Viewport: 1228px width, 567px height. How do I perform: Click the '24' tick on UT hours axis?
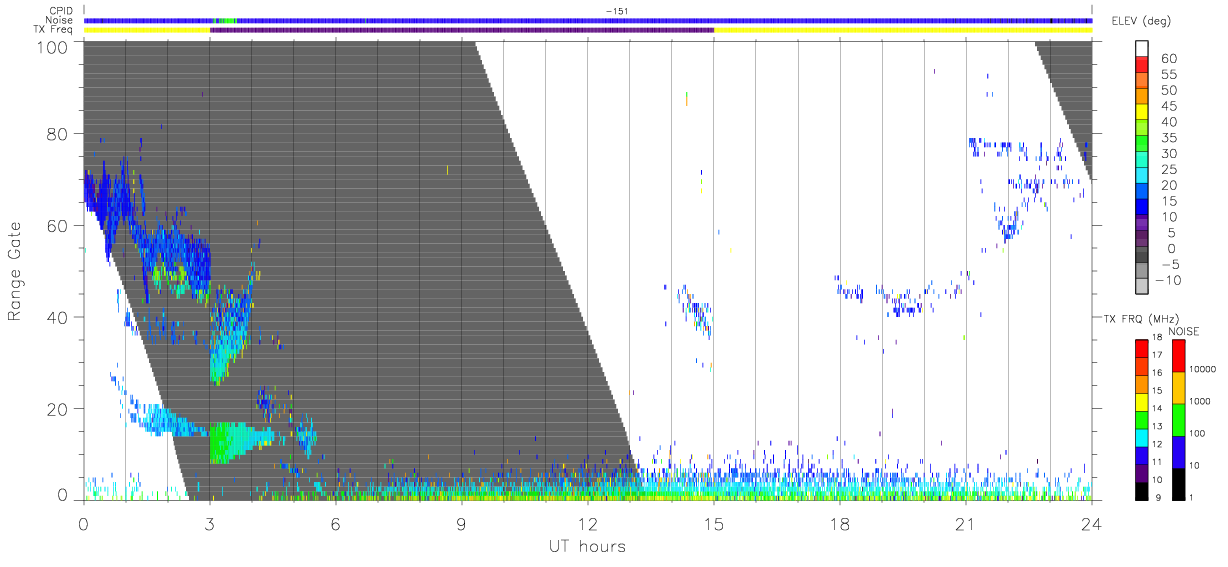(1092, 523)
